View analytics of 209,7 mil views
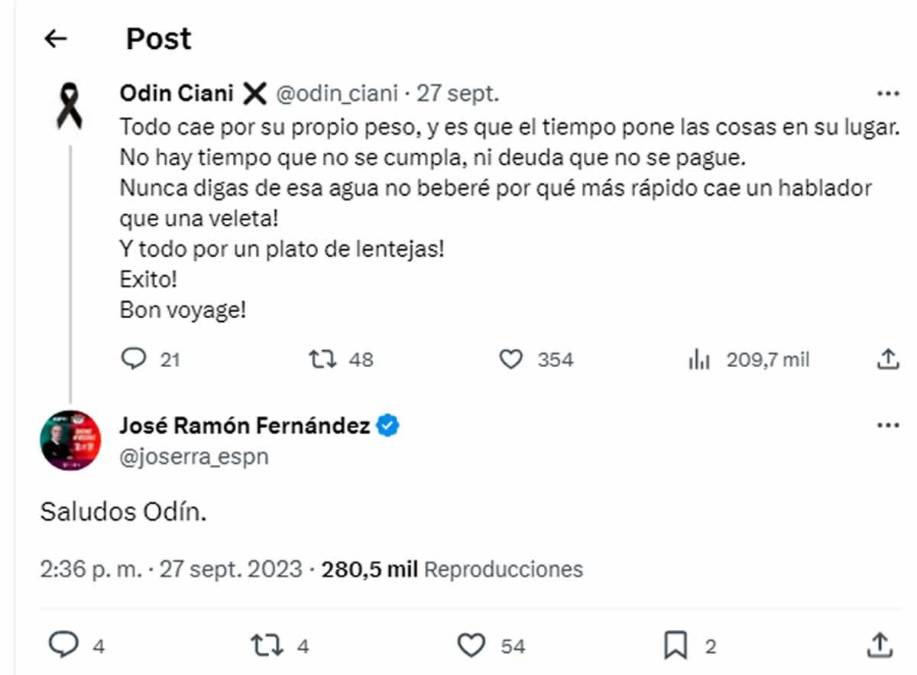The width and height of the screenshot is (917, 675). pos(699,359)
